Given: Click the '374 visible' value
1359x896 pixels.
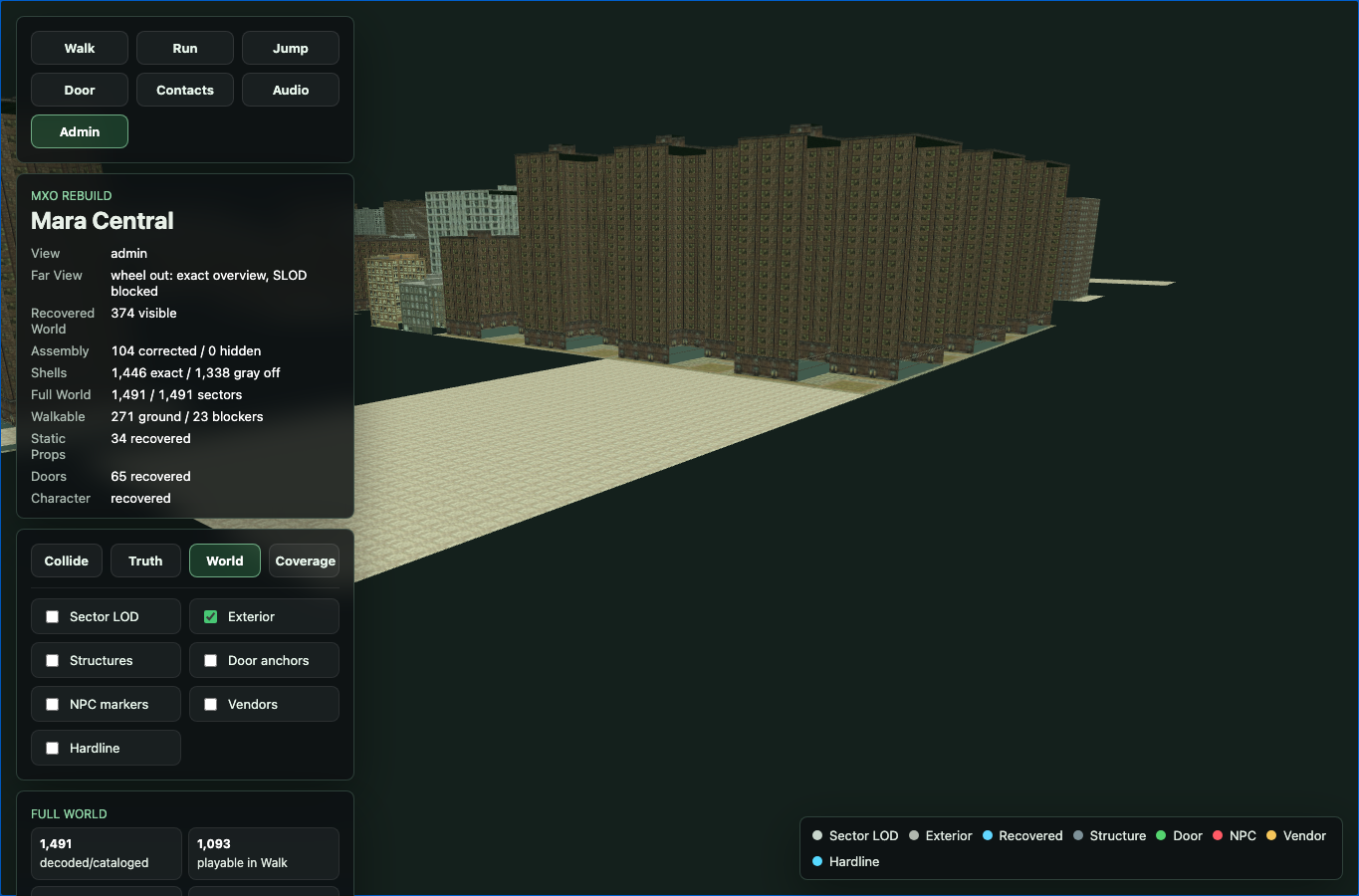Looking at the screenshot, I should point(143,313).
